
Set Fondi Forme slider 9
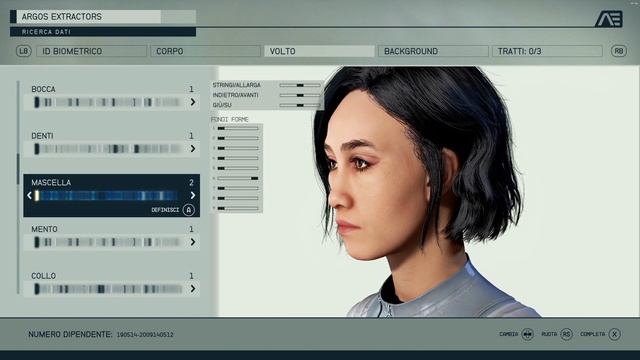238,208
